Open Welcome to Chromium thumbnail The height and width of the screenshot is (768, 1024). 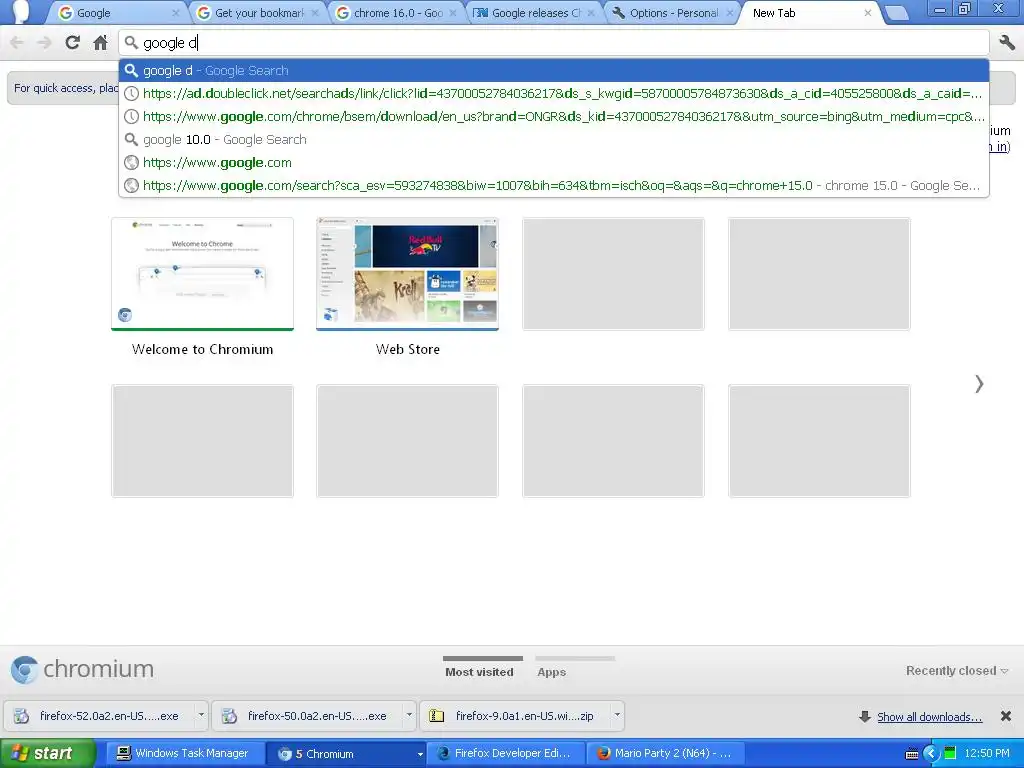[x=202, y=274]
